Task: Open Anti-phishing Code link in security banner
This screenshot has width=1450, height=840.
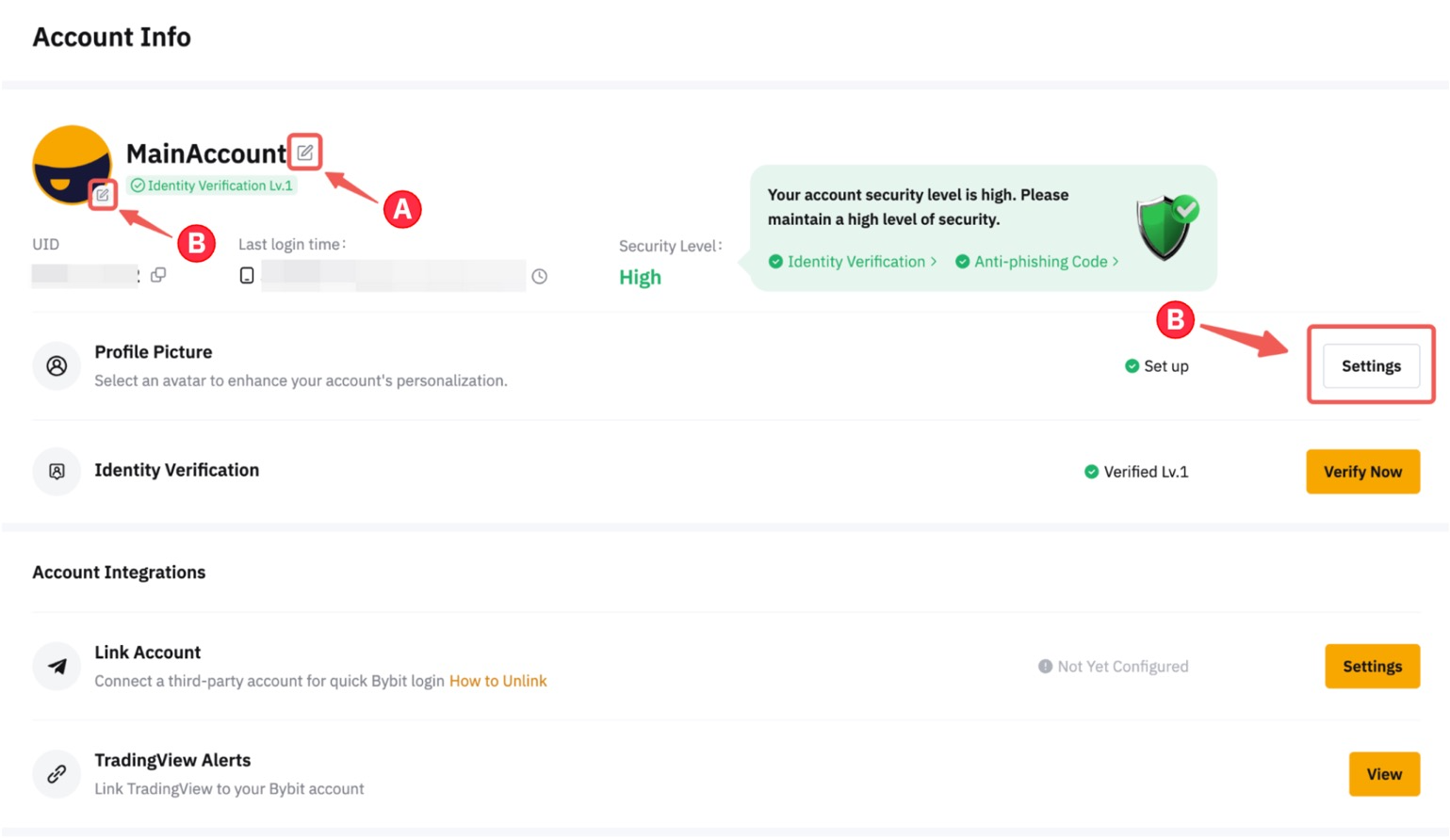Action: (x=1038, y=262)
